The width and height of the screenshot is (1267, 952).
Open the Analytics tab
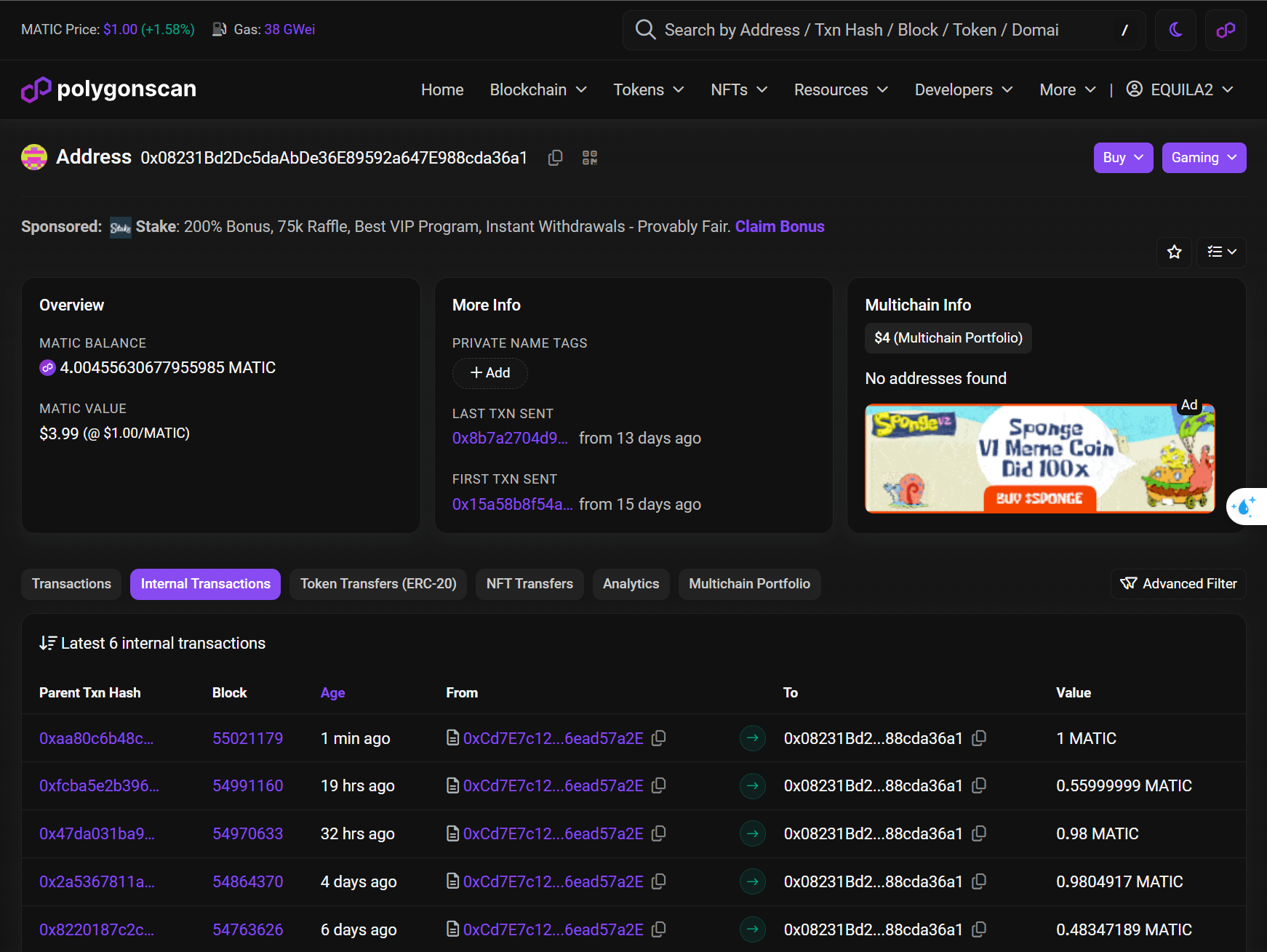click(631, 584)
